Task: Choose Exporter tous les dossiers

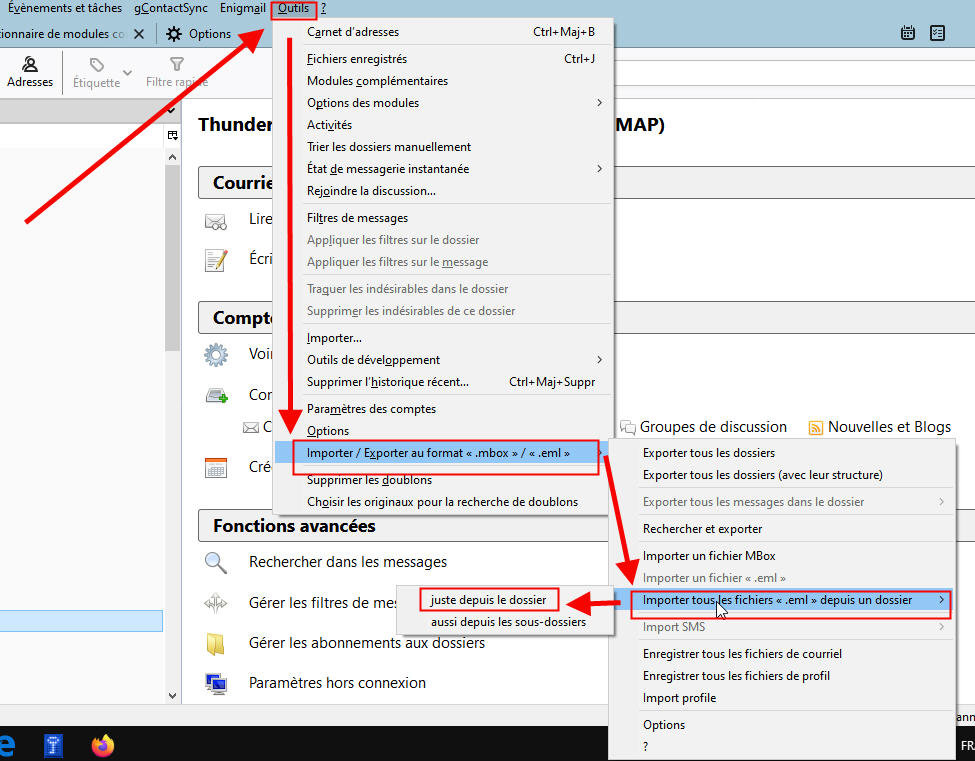Action: point(782,453)
